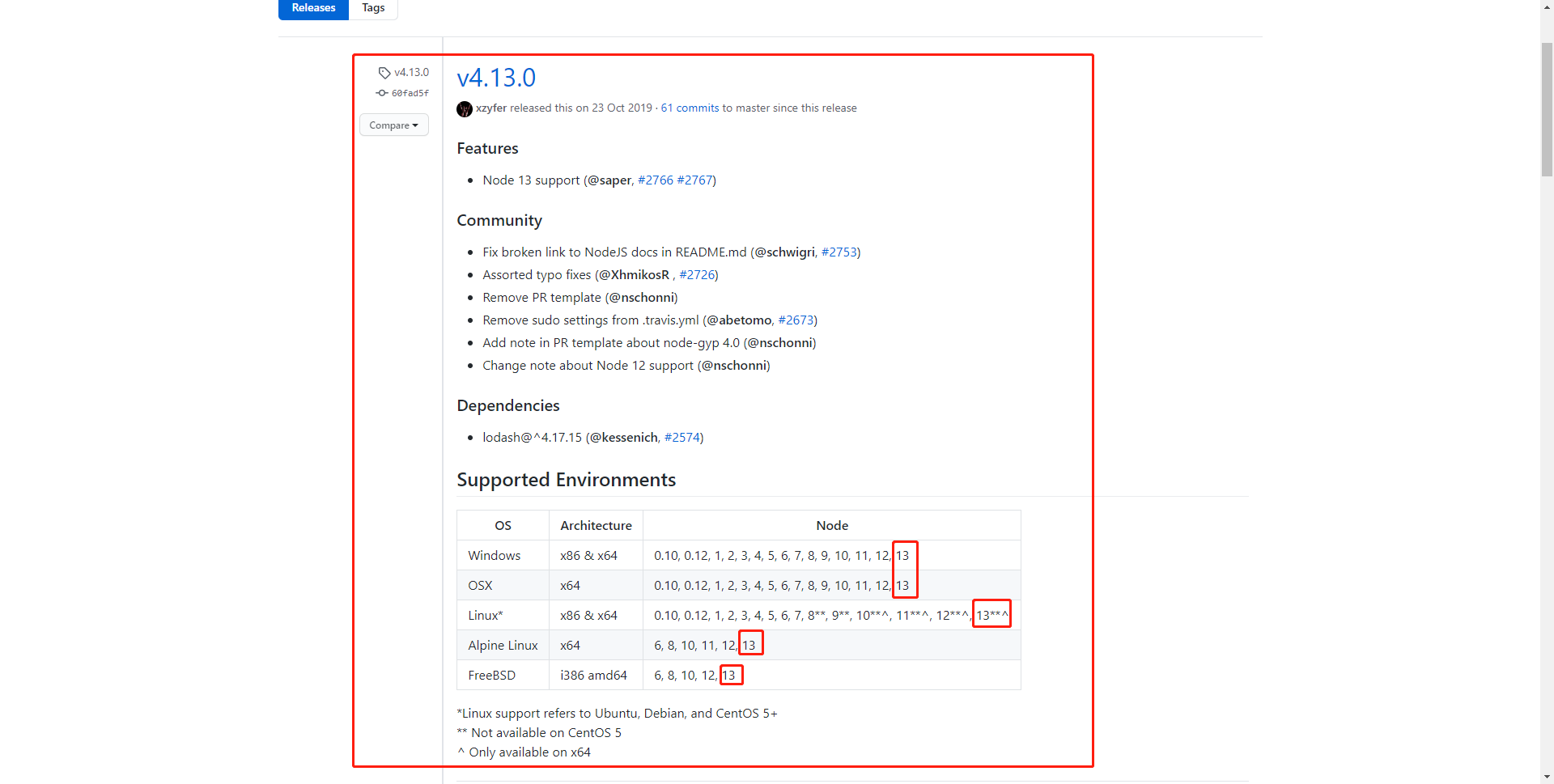
Task: Open the v4.13.0 tag link in the sidebar
Action: (411, 73)
